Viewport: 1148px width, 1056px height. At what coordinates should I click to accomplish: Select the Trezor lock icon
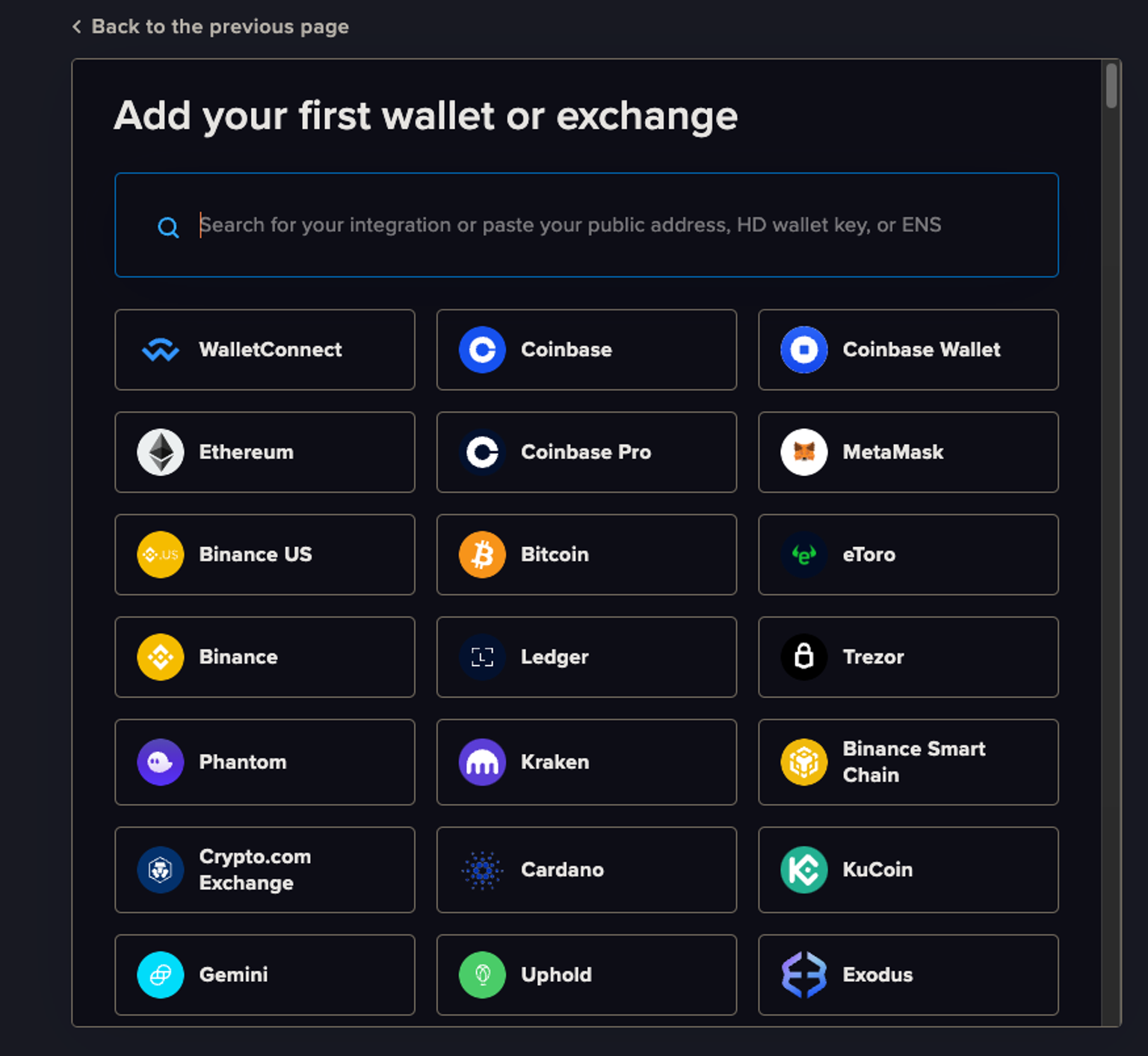click(804, 657)
